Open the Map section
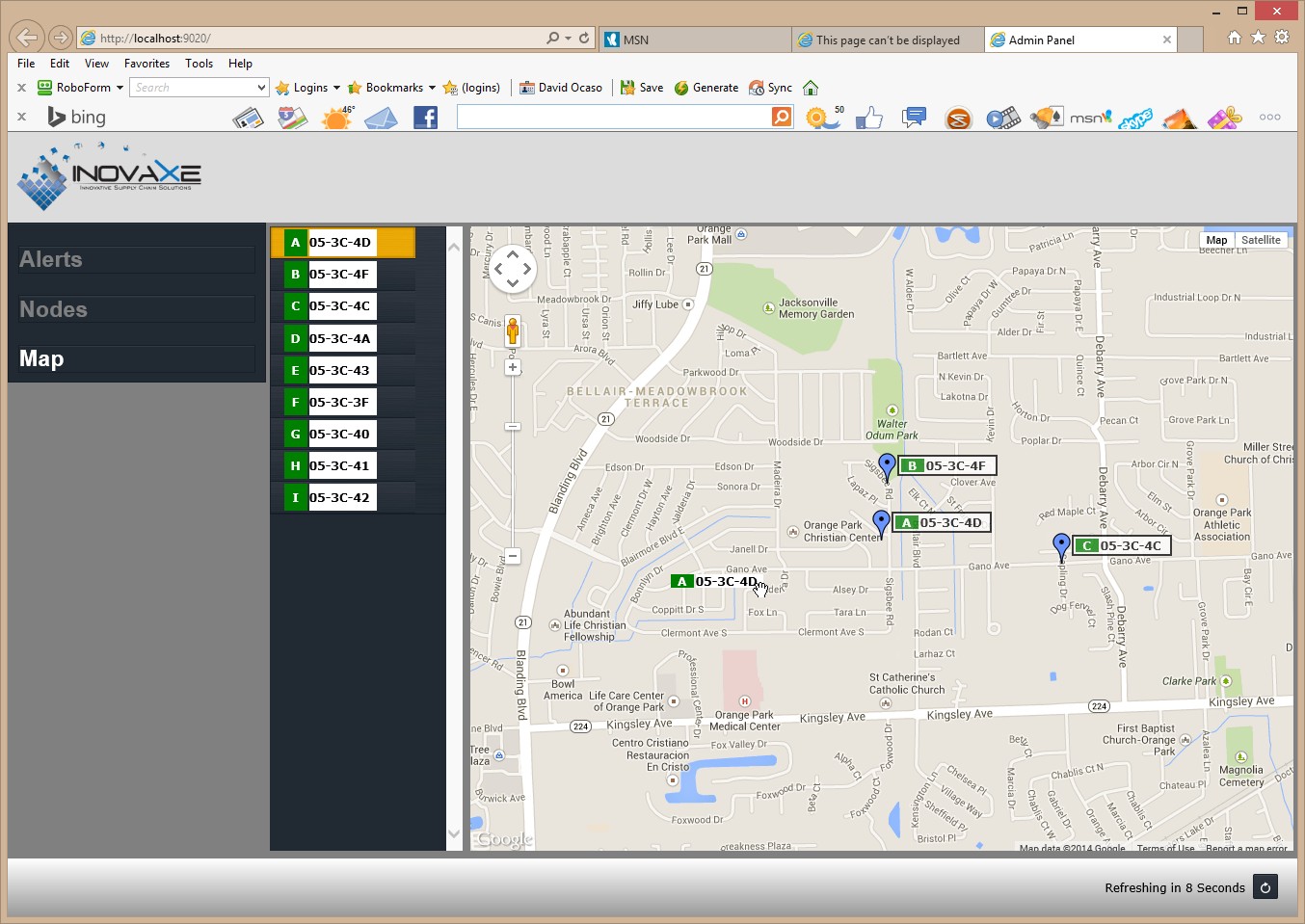 coord(137,358)
